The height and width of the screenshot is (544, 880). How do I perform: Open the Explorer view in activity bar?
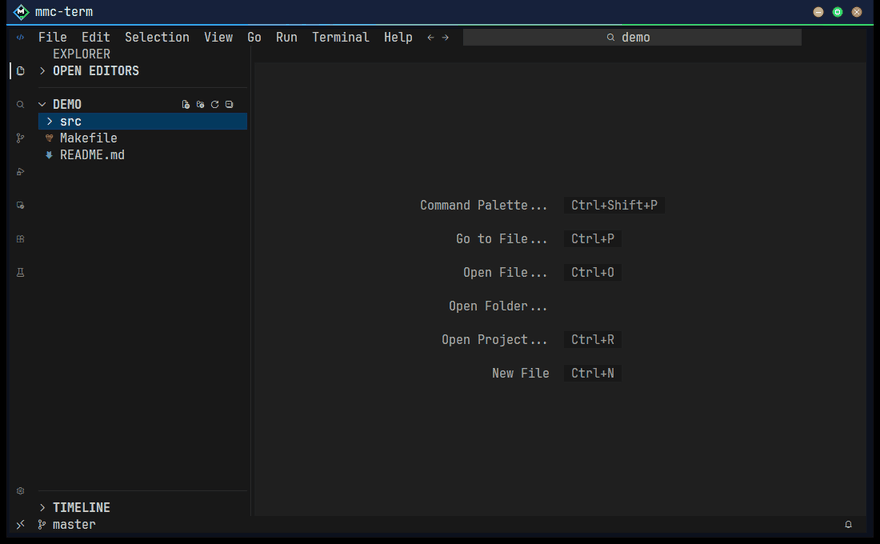tap(20, 71)
